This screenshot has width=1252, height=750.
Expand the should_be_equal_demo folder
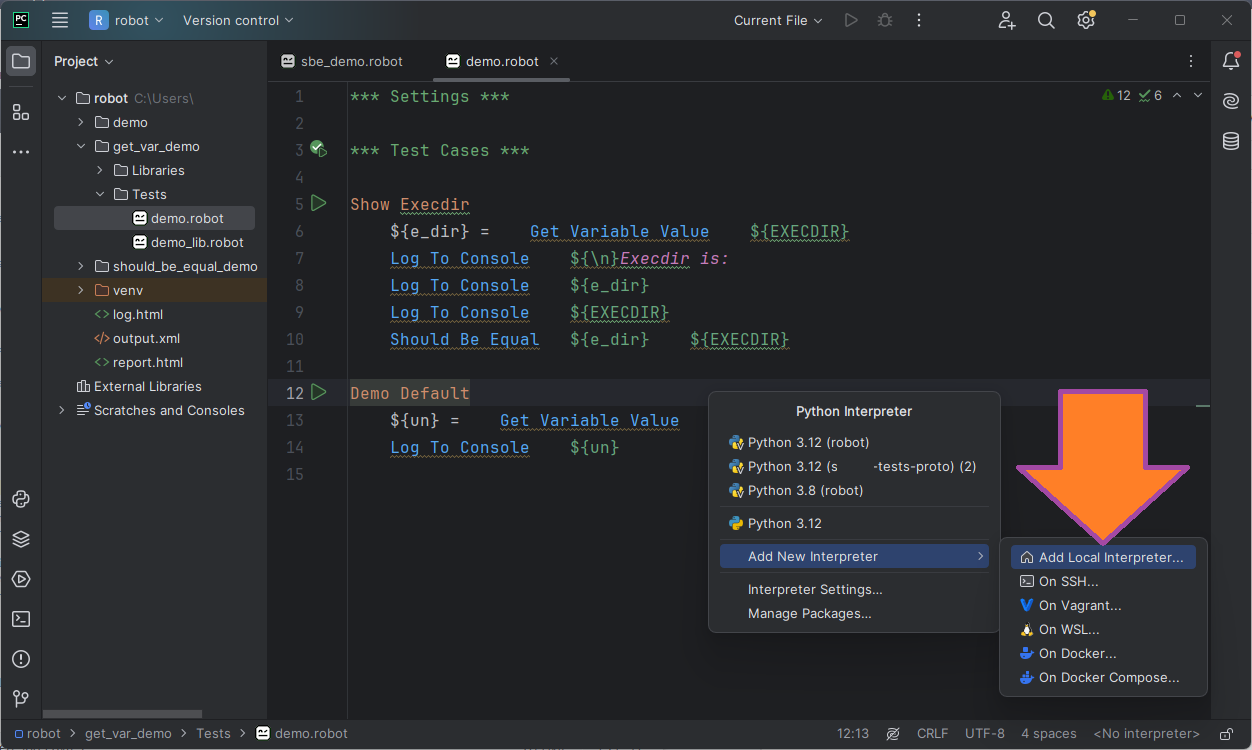point(81,266)
